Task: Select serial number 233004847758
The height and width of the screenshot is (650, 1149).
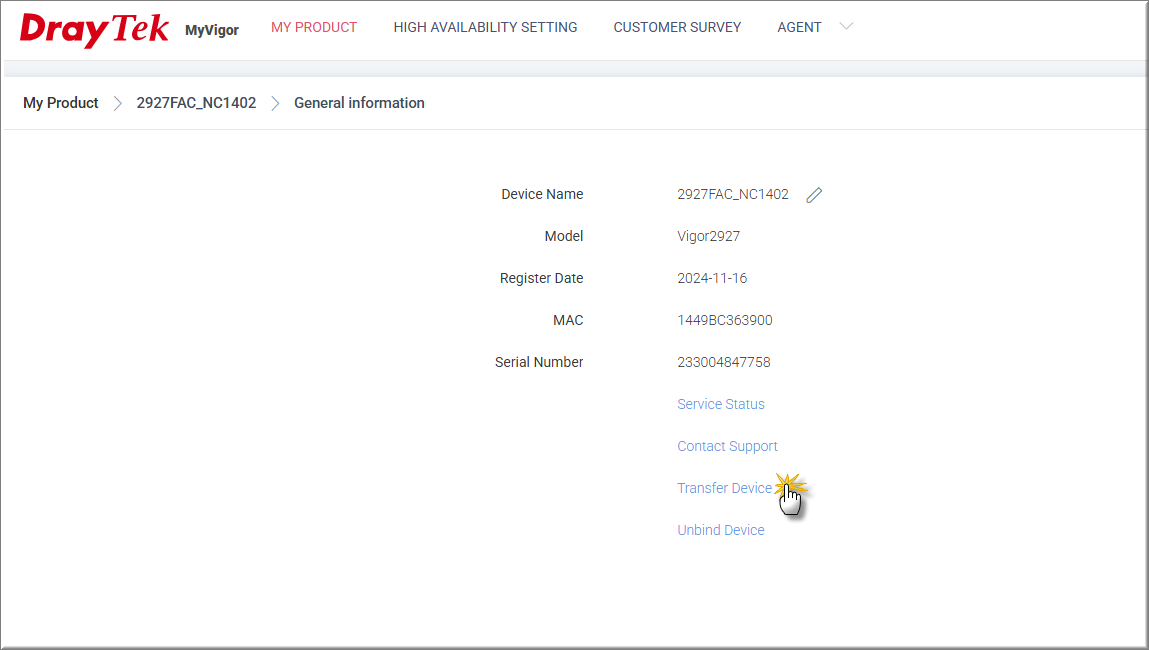Action: coord(723,362)
